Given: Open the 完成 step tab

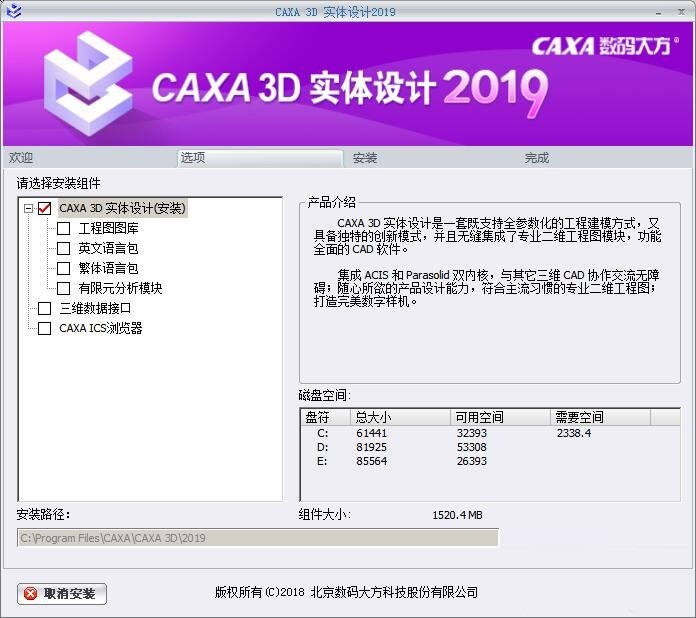Looking at the screenshot, I should click(x=605, y=158).
